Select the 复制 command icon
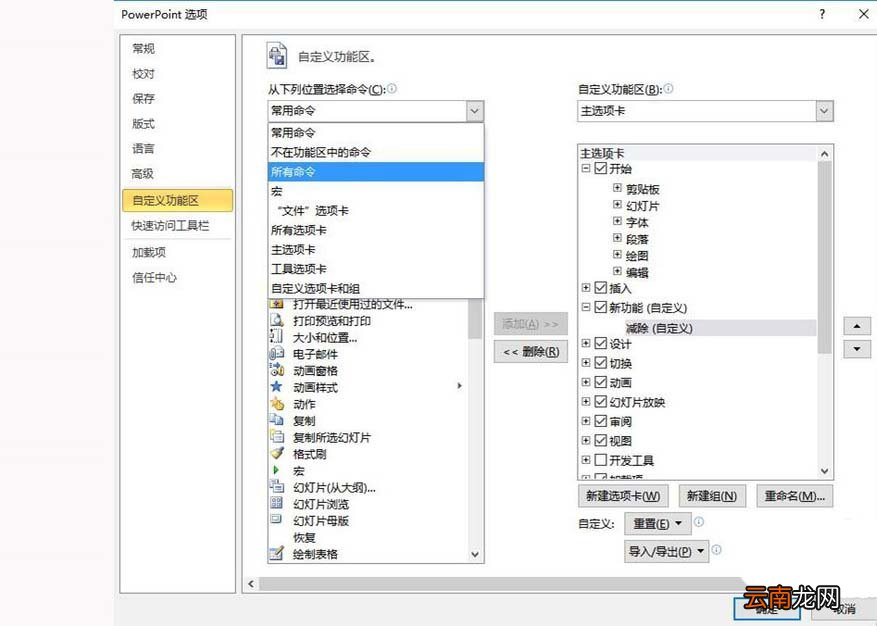 pyautogui.click(x=276, y=420)
